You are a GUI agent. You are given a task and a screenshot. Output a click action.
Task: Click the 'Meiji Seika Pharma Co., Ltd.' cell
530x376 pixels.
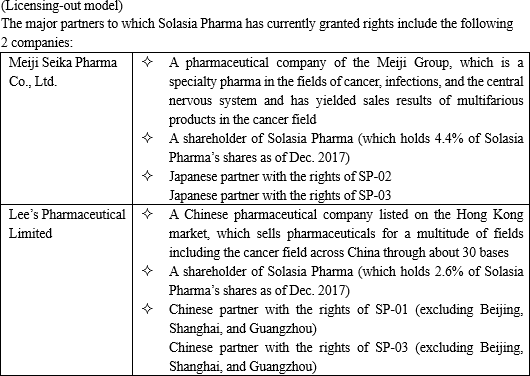tap(67, 128)
